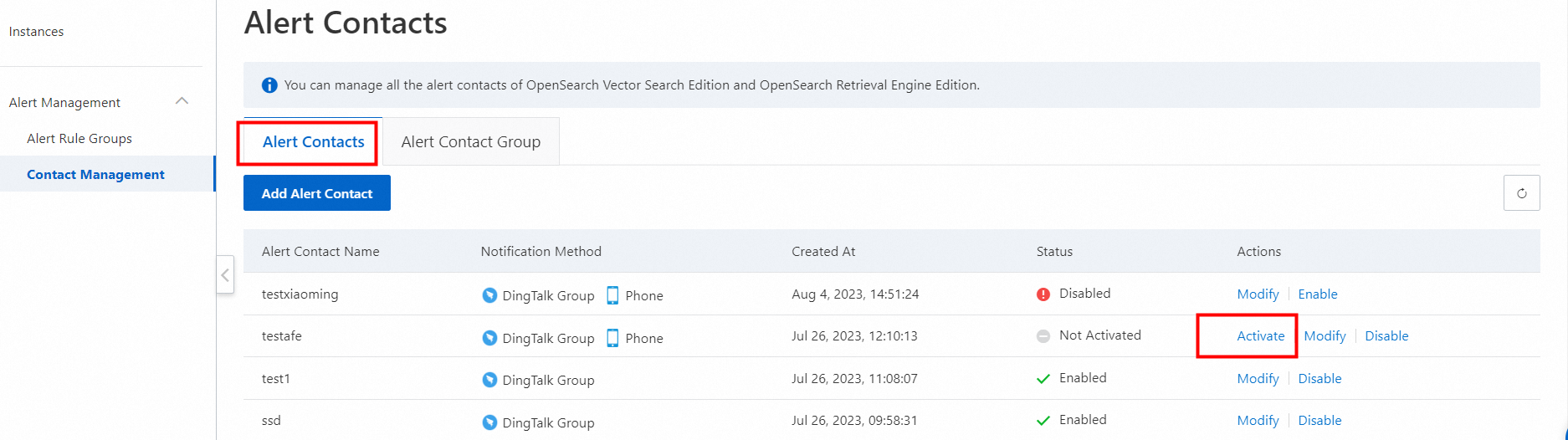Enable the testxiaoming contact
This screenshot has height=440, width=1568.
[x=1318, y=294]
